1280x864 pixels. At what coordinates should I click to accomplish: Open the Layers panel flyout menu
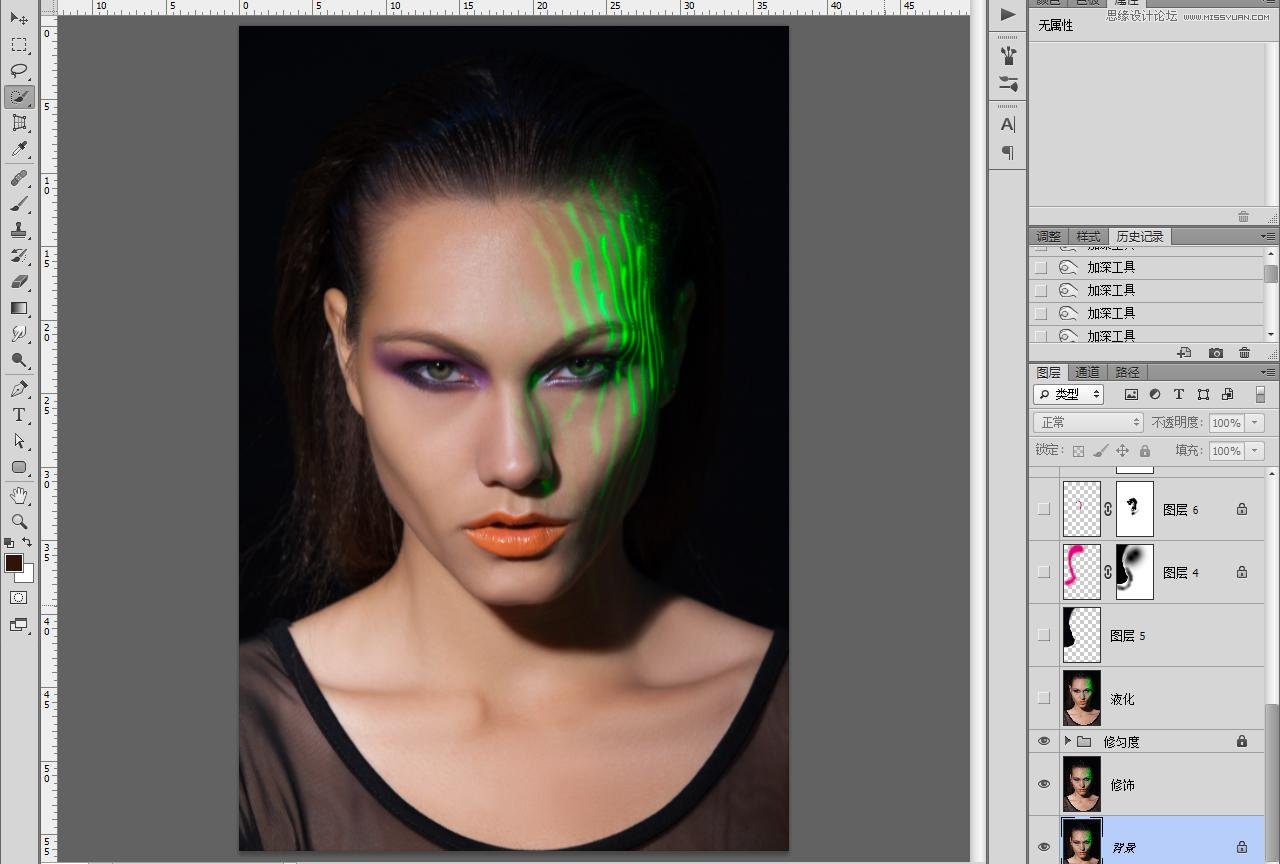coord(1268,372)
